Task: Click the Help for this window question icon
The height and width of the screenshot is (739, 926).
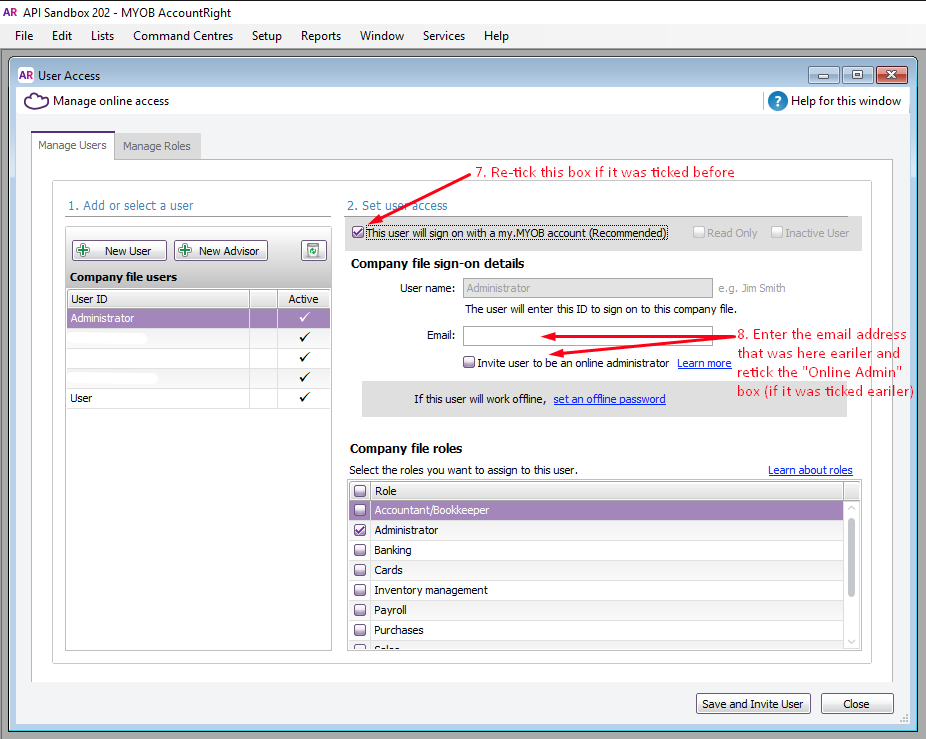Action: coord(777,101)
